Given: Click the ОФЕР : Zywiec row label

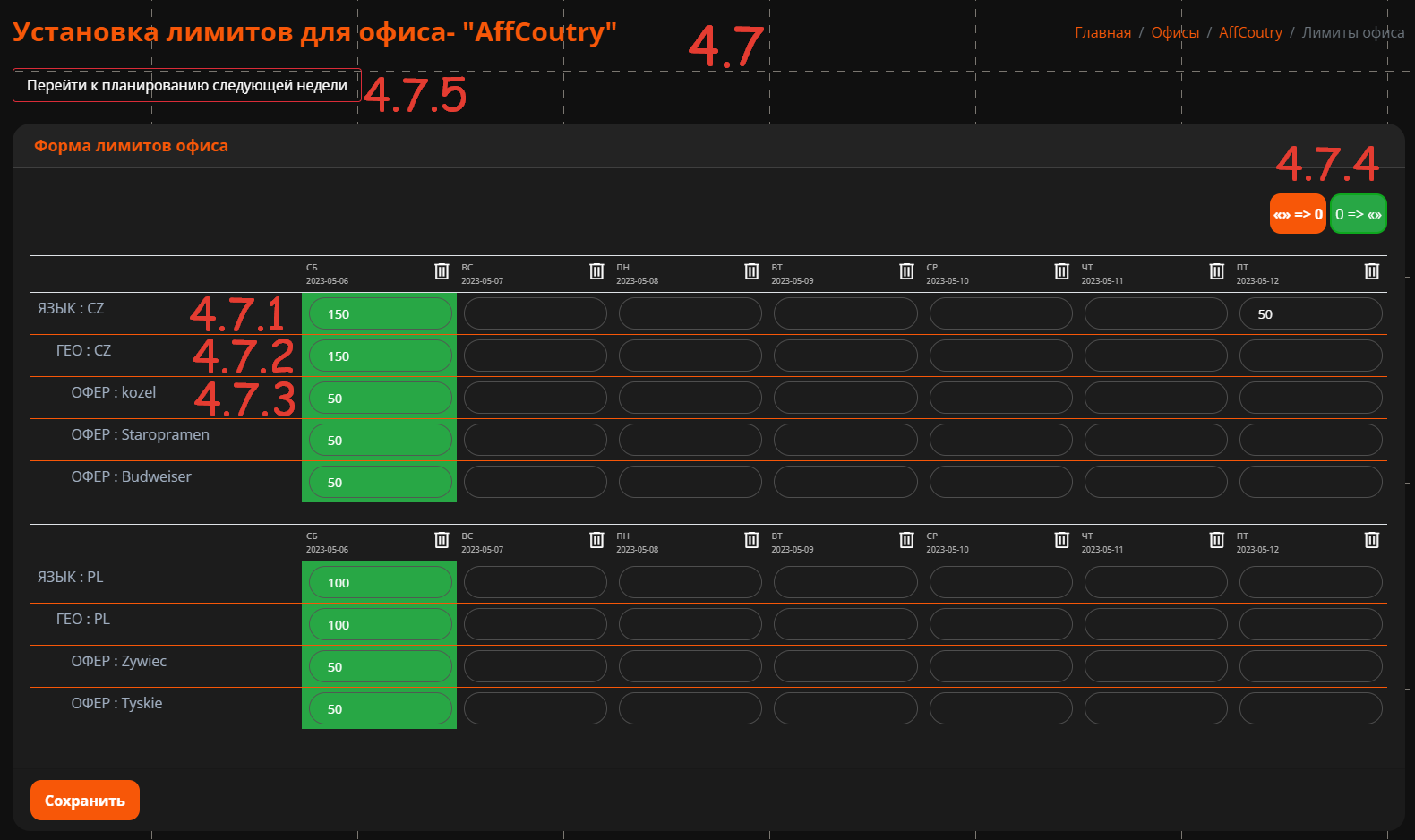Looking at the screenshot, I should 119,661.
